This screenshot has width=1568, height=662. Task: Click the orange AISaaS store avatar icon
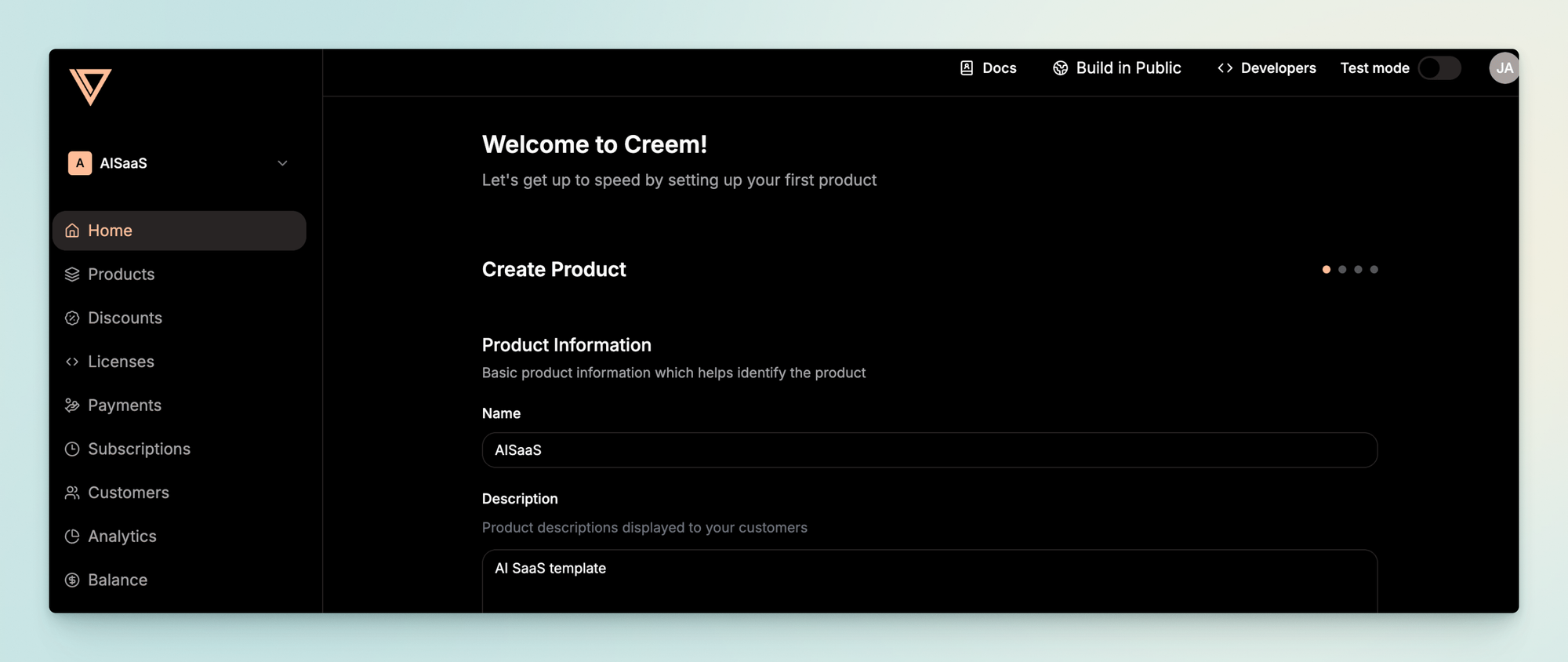coord(80,163)
